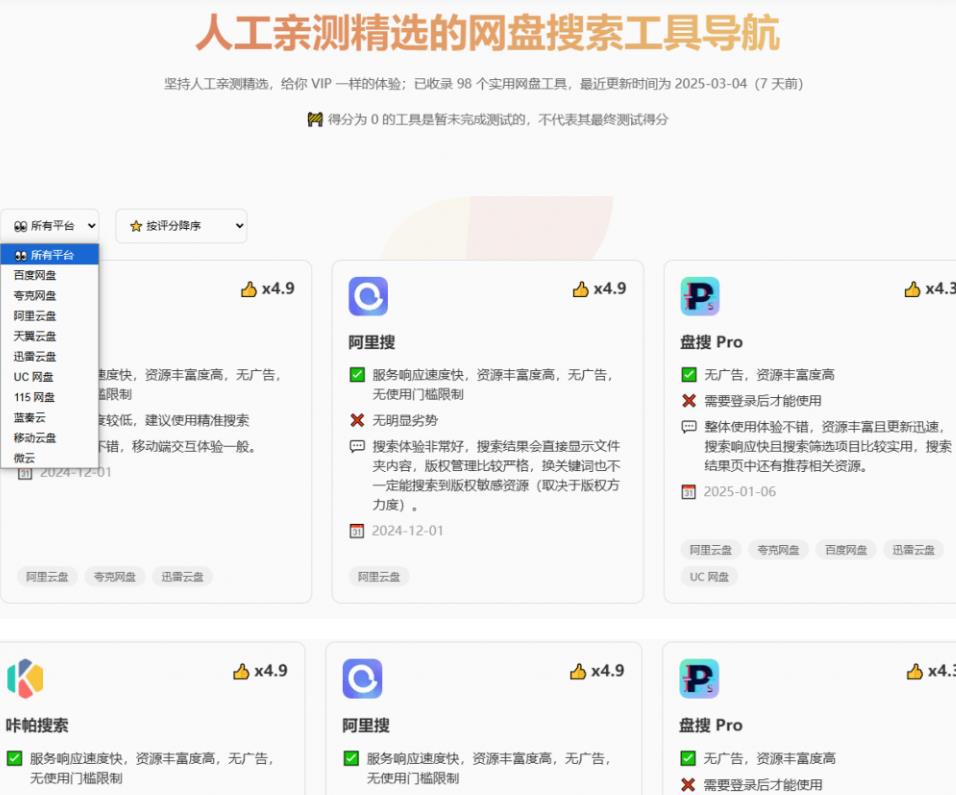Image resolution: width=956 pixels, height=795 pixels.
Task: Click 阿里云盘 tag in first partly covered card
Action: (x=47, y=577)
